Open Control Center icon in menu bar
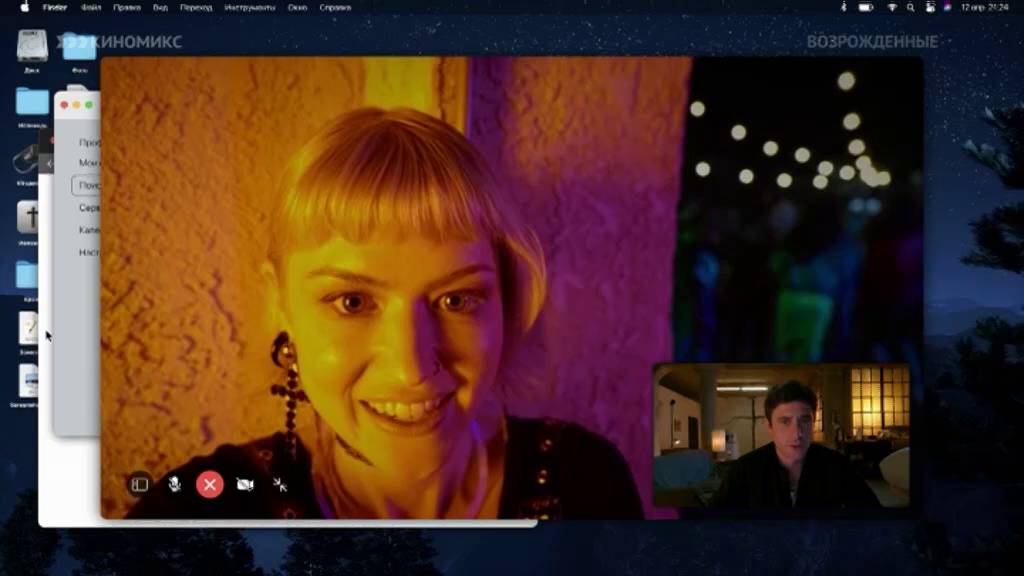1024x576 pixels. pyautogui.click(x=930, y=7)
